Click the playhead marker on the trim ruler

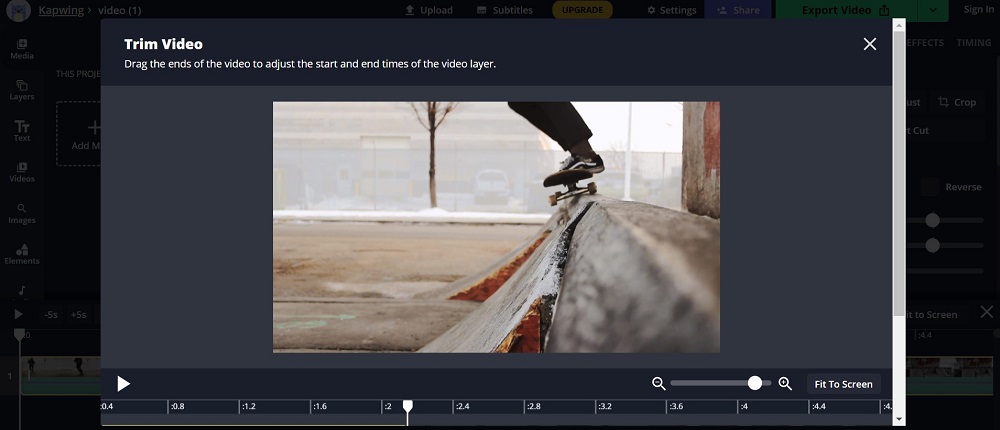tap(407, 406)
